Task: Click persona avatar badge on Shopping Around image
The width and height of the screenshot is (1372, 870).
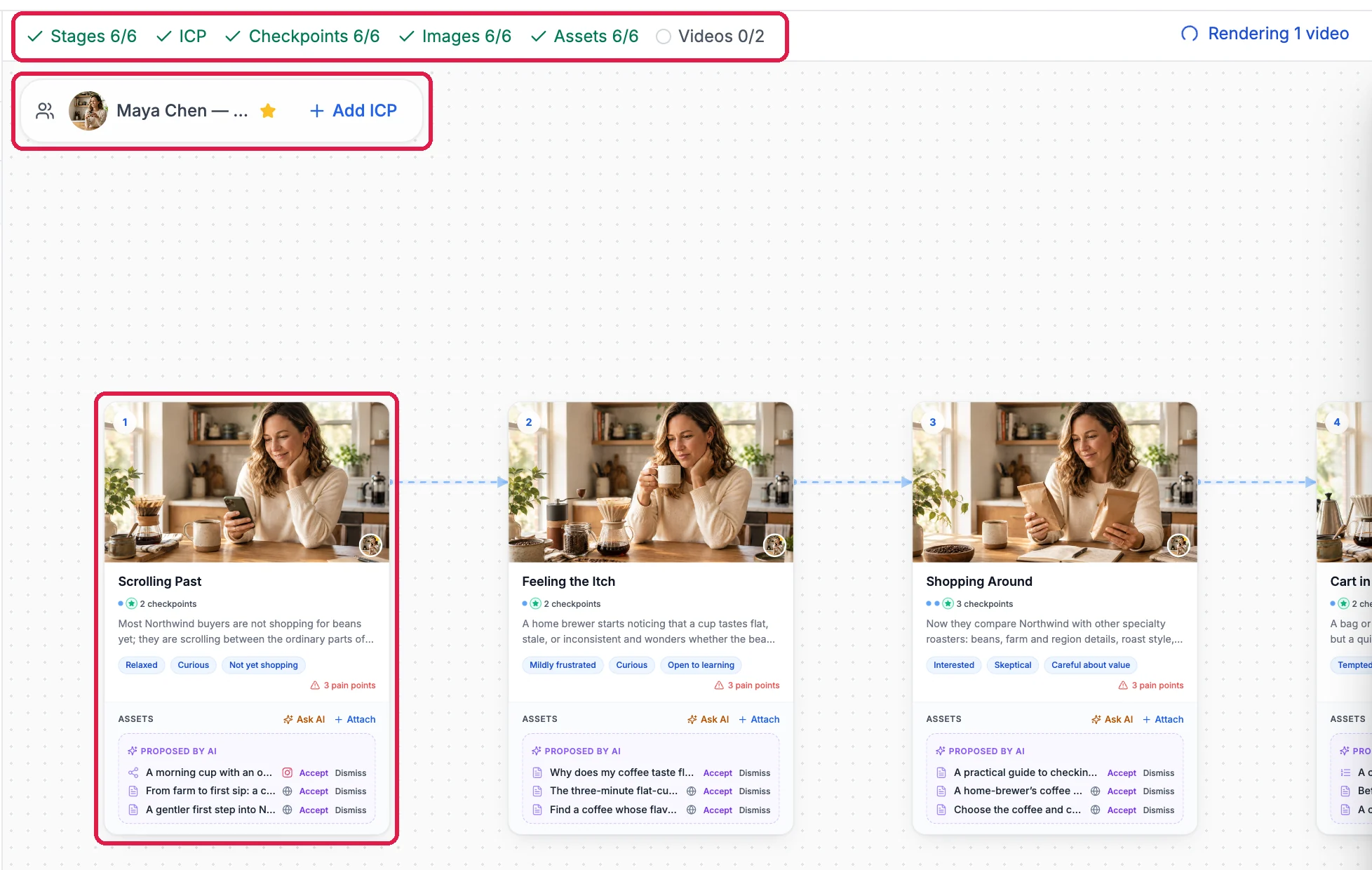Action: [x=1178, y=544]
